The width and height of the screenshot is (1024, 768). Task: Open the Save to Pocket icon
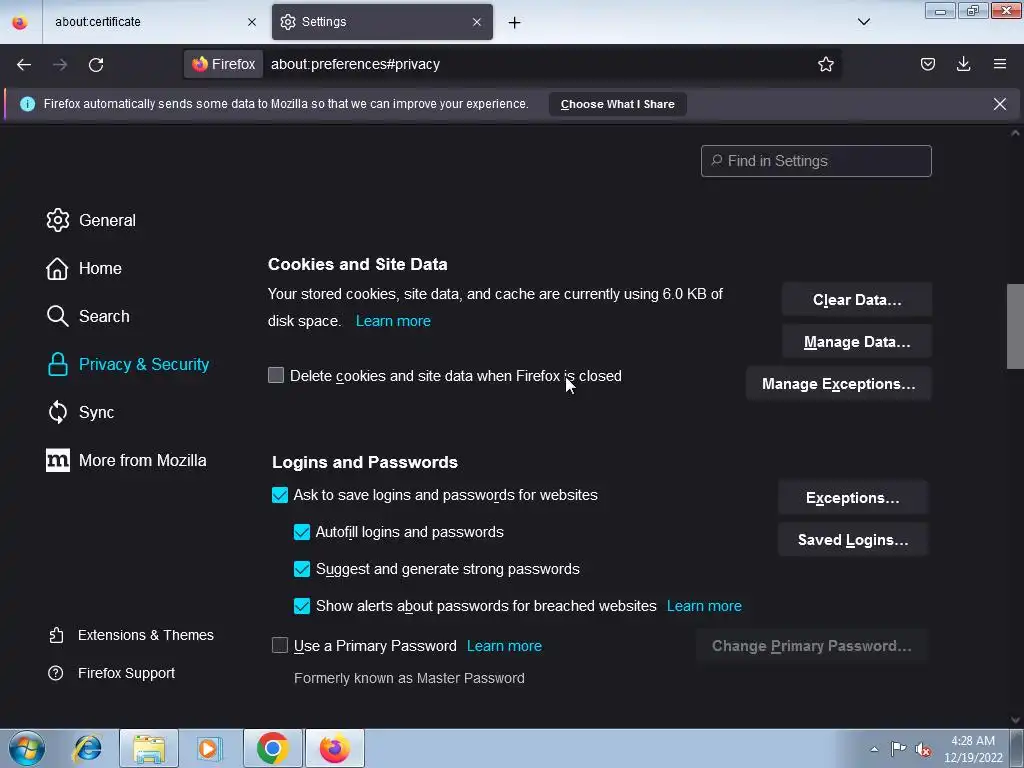927,64
